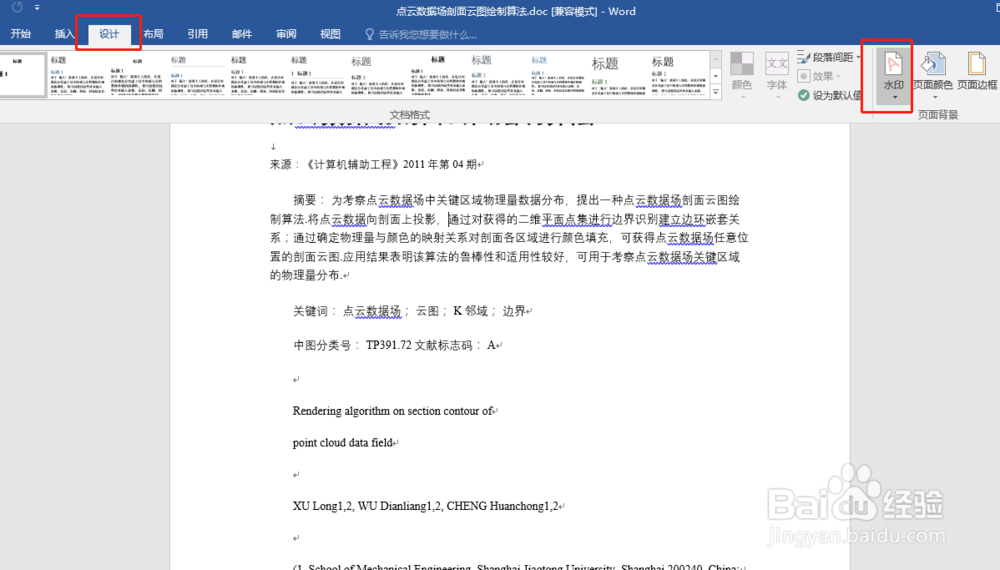Click the 告诉我您想要做什么 search box
The height and width of the screenshot is (570, 1000).
point(427,34)
